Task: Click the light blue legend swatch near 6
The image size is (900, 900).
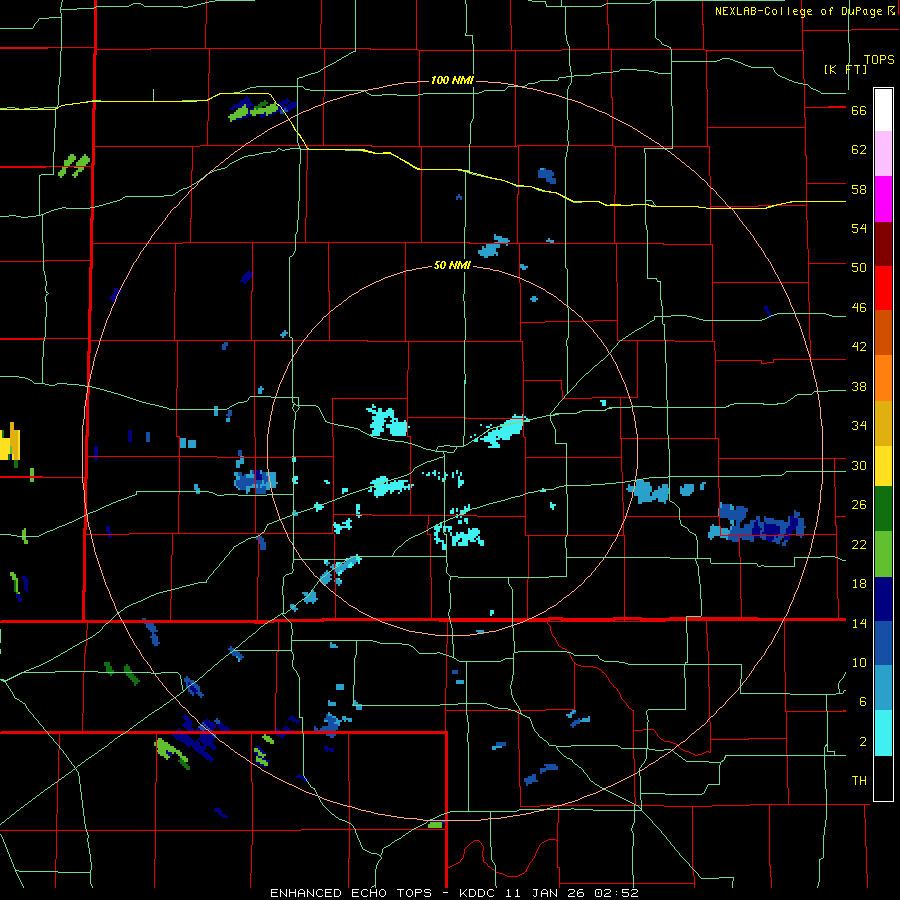Action: tap(883, 688)
